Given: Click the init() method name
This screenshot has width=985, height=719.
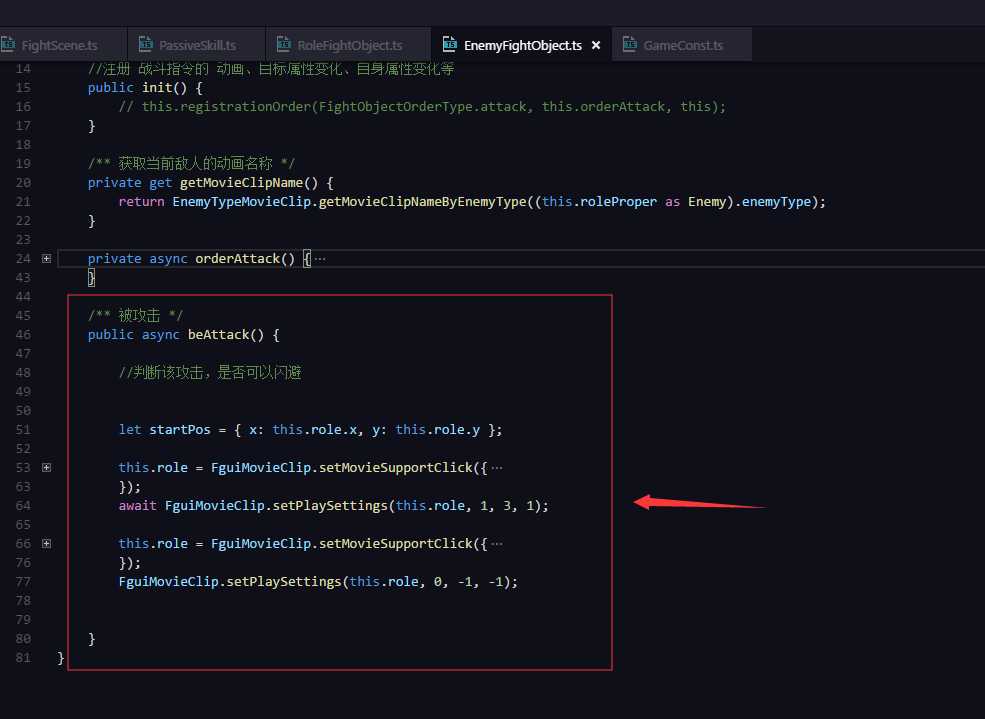Looking at the screenshot, I should point(156,87).
